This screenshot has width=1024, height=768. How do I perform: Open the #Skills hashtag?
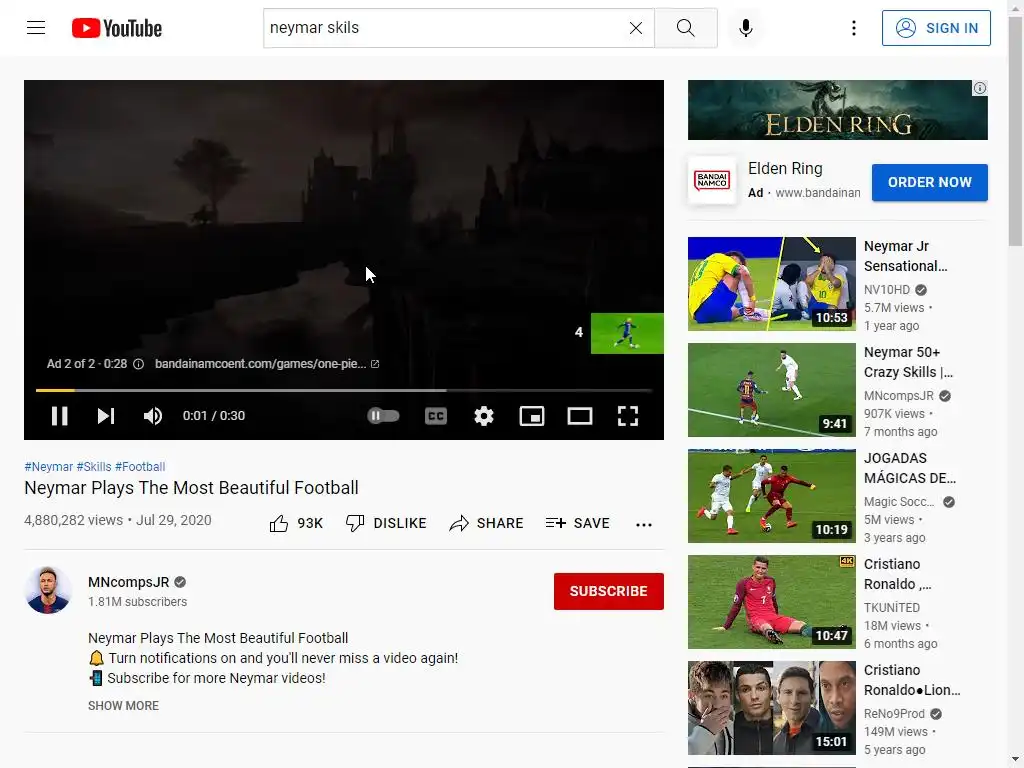click(94, 467)
